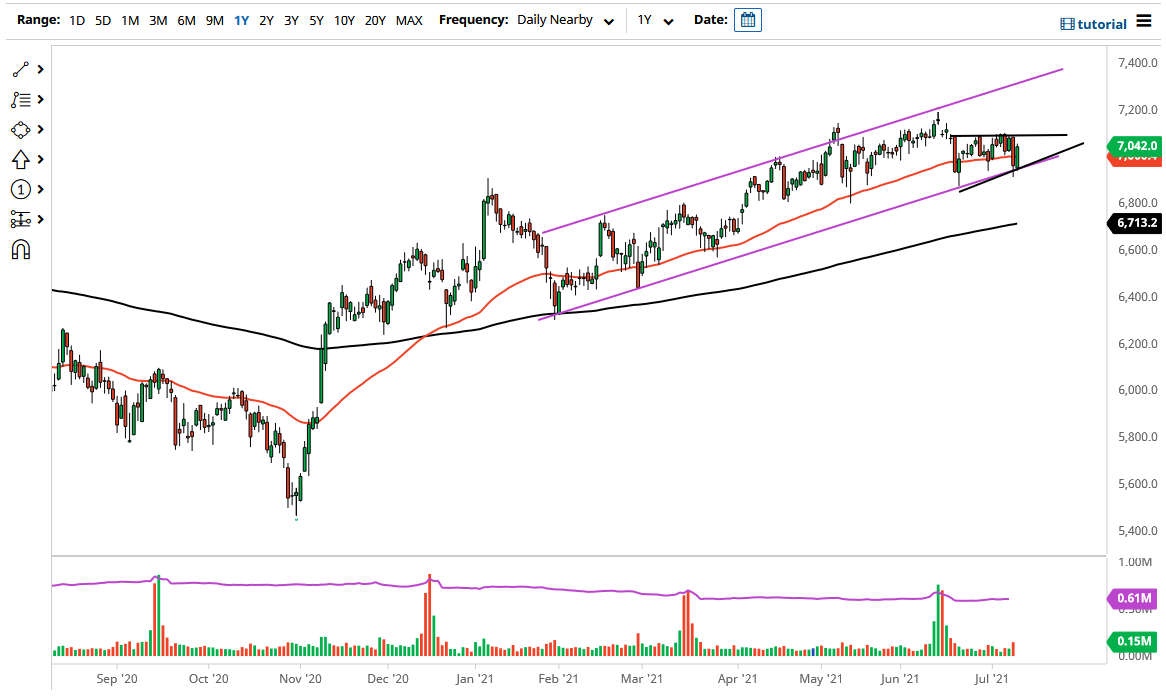Image resolution: width=1166 pixels, height=697 pixels.
Task: Enable magnet snap mode
Action: pyautogui.click(x=20, y=249)
